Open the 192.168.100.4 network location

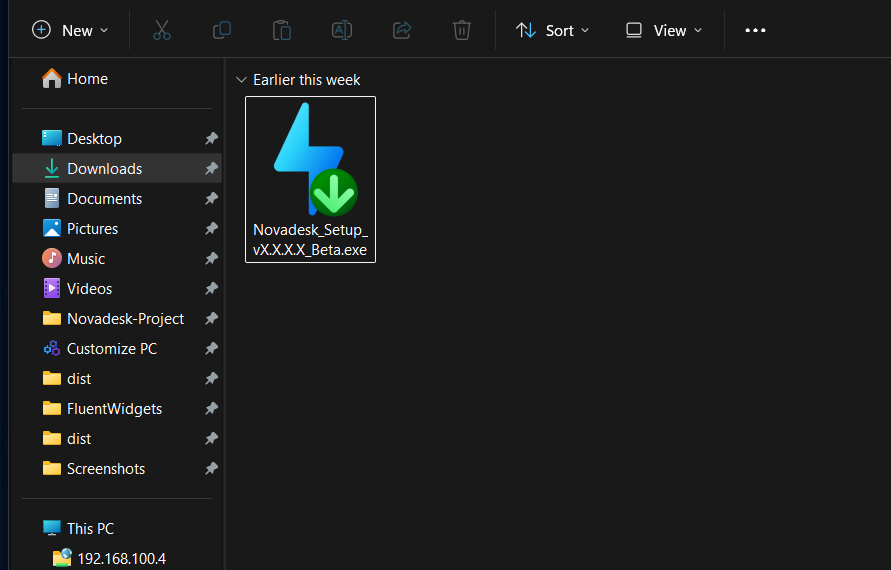pyautogui.click(x=117, y=558)
